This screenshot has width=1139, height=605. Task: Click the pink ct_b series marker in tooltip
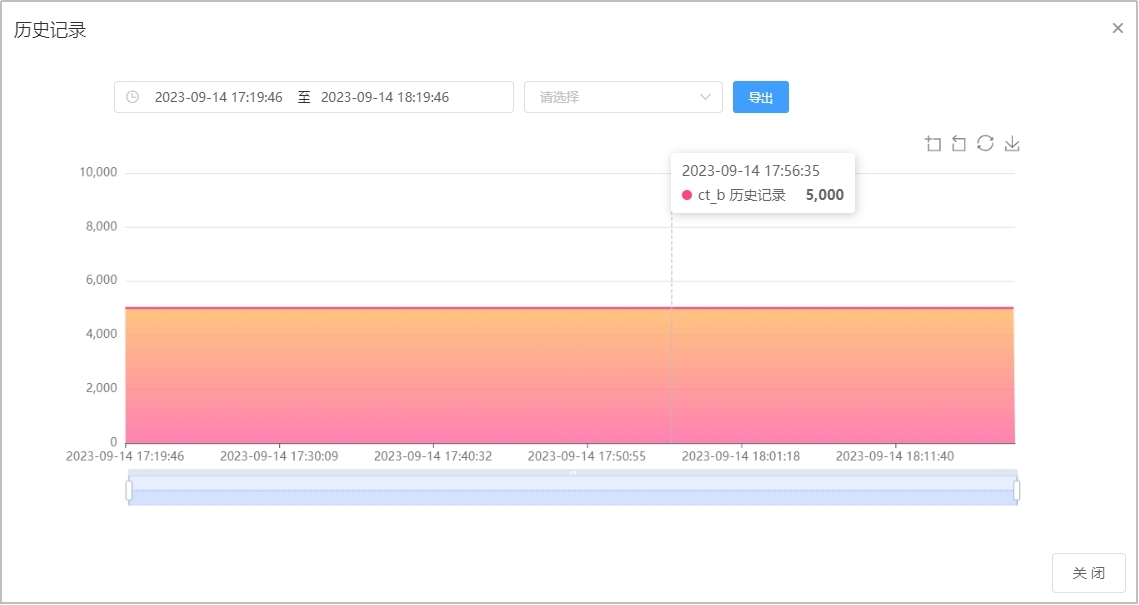coord(687,196)
